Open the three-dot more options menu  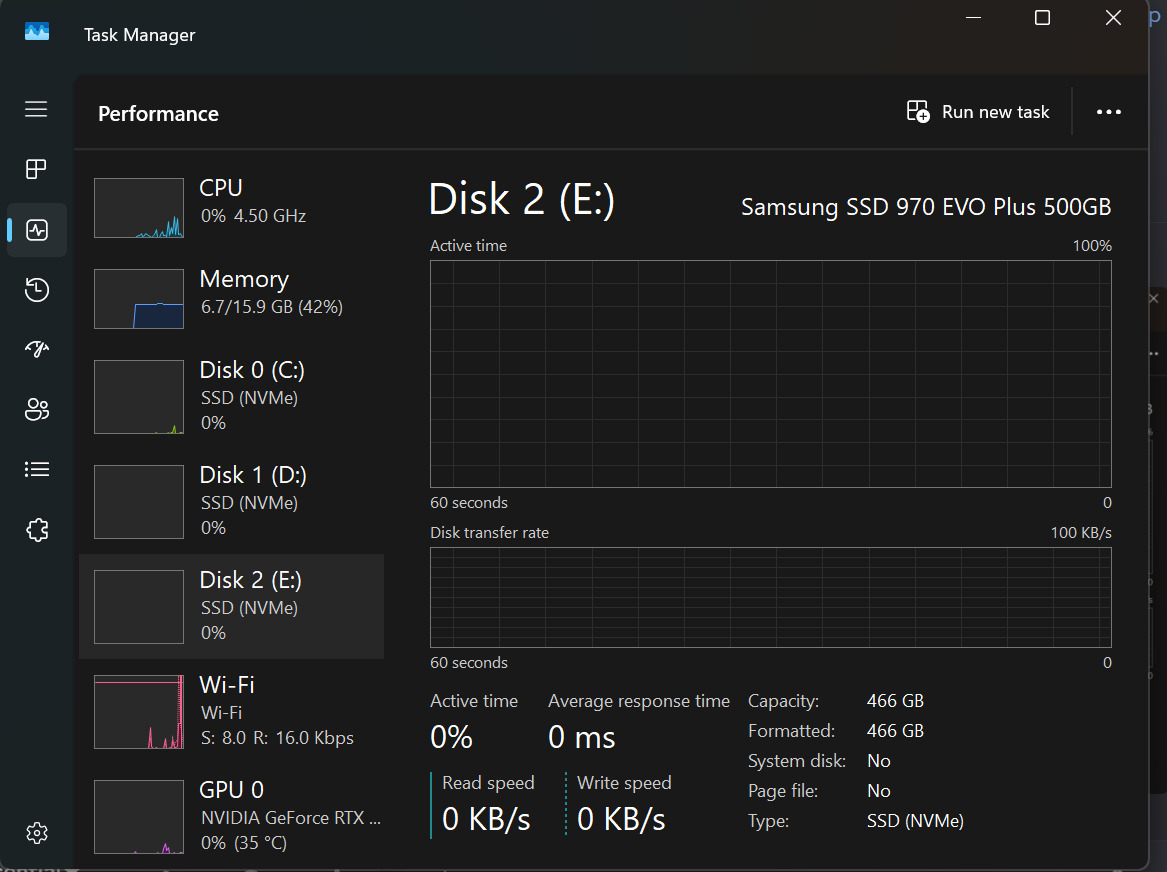tap(1108, 112)
